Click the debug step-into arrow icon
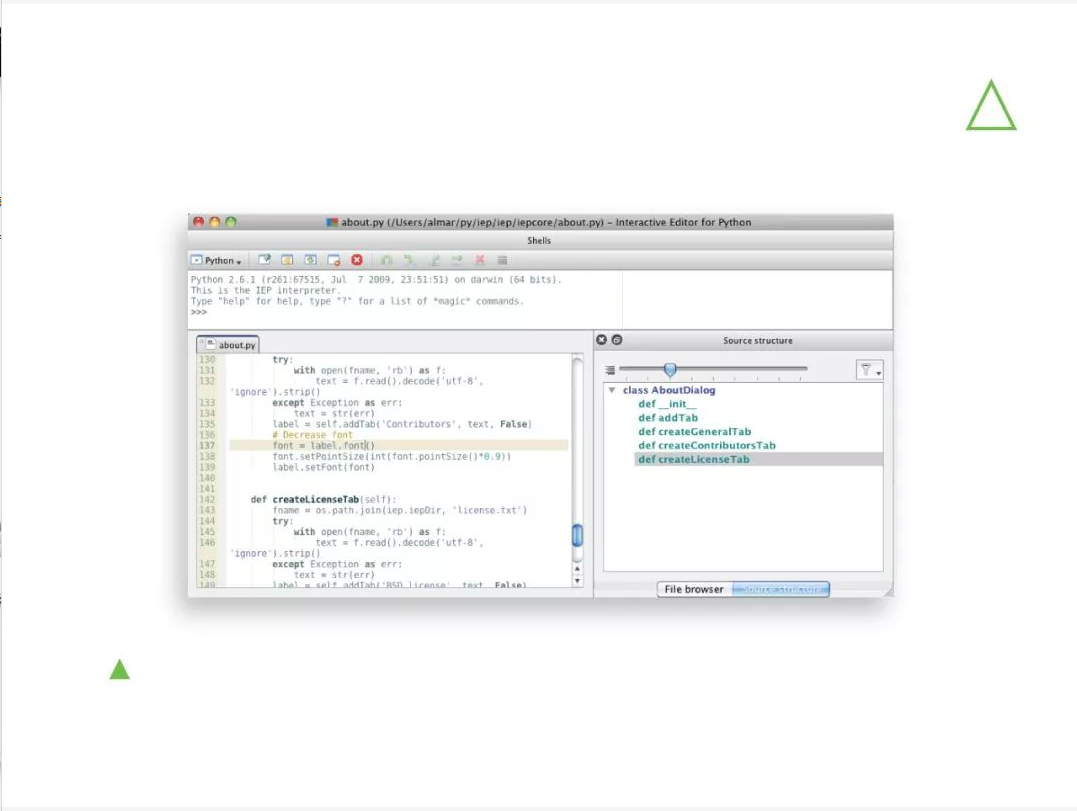The image size is (1077, 811). (x=409, y=260)
